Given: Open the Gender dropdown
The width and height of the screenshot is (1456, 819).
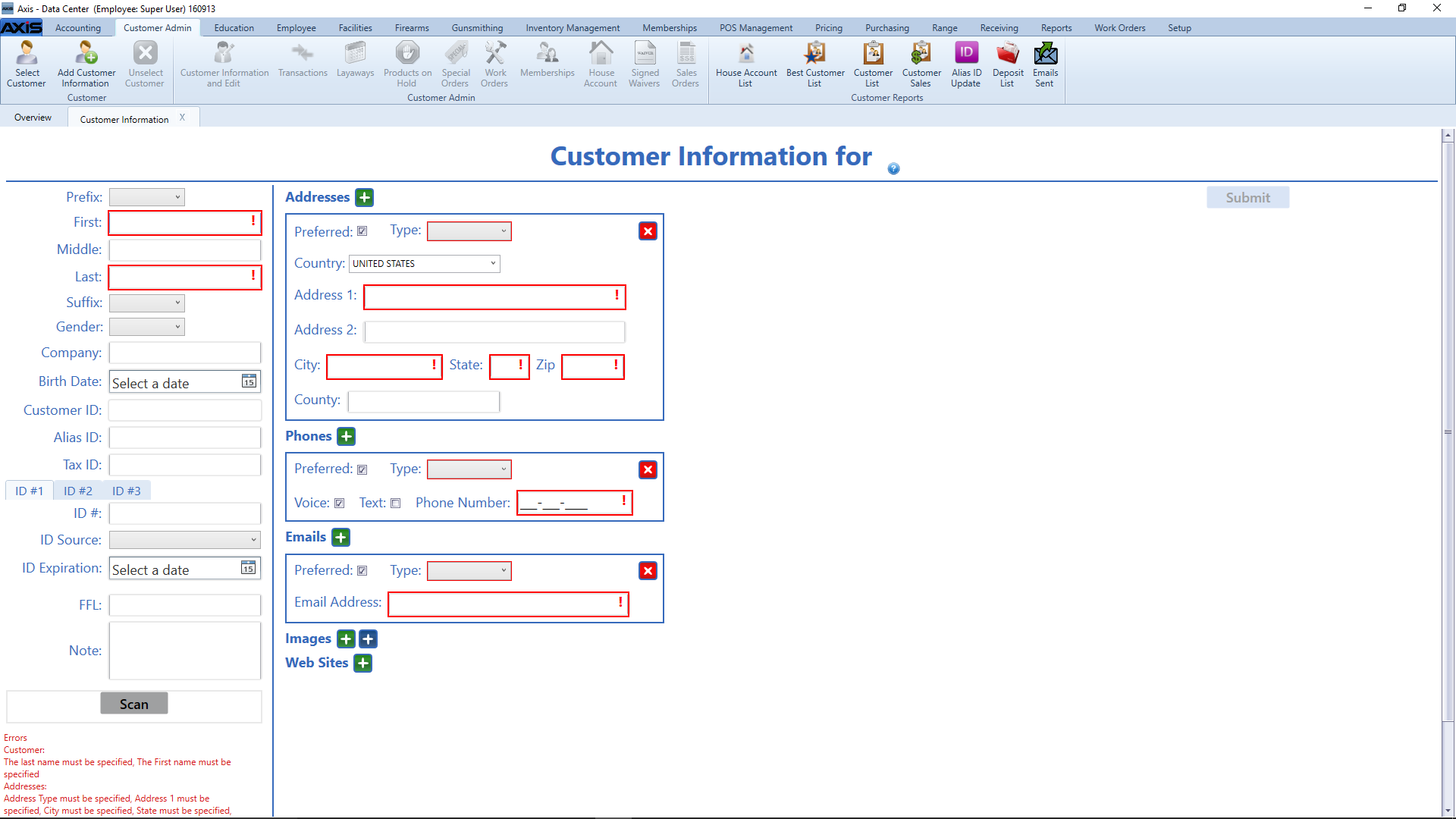Looking at the screenshot, I should (147, 327).
